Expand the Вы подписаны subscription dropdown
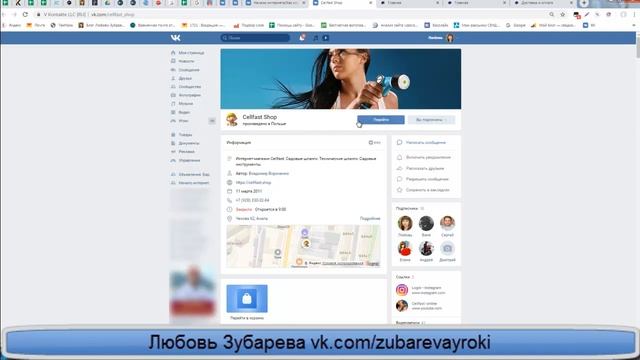 pyautogui.click(x=431, y=120)
